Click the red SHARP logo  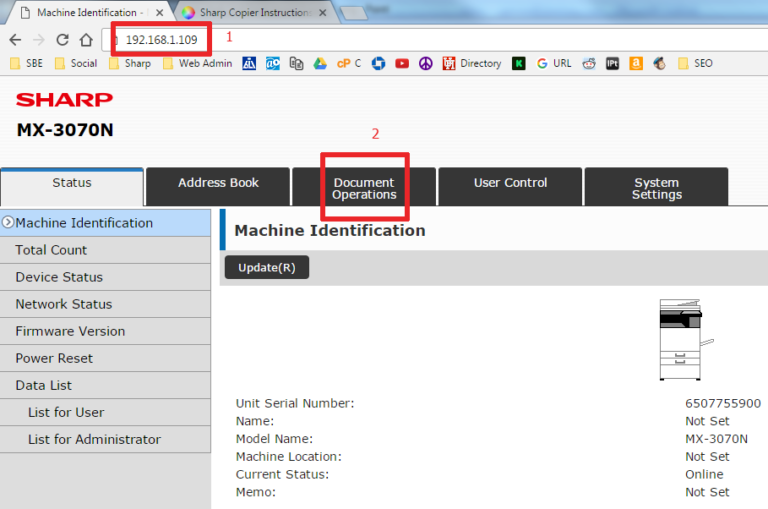64,100
